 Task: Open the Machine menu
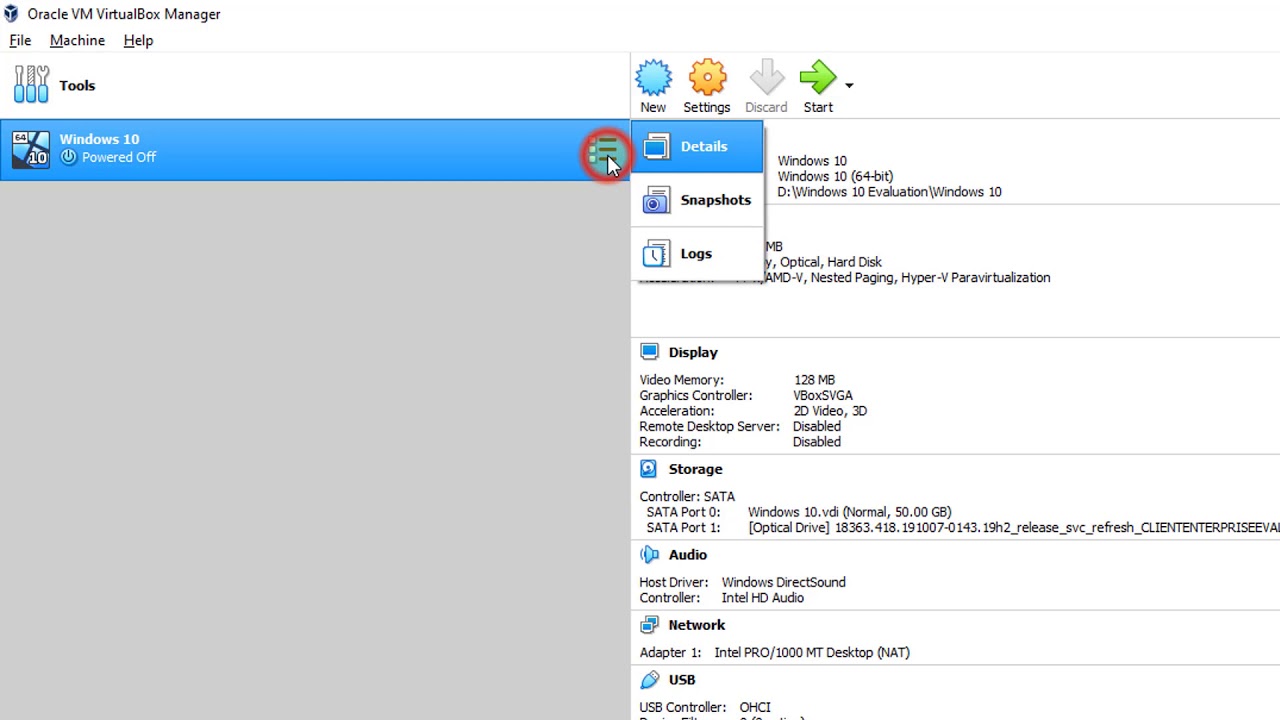(77, 41)
